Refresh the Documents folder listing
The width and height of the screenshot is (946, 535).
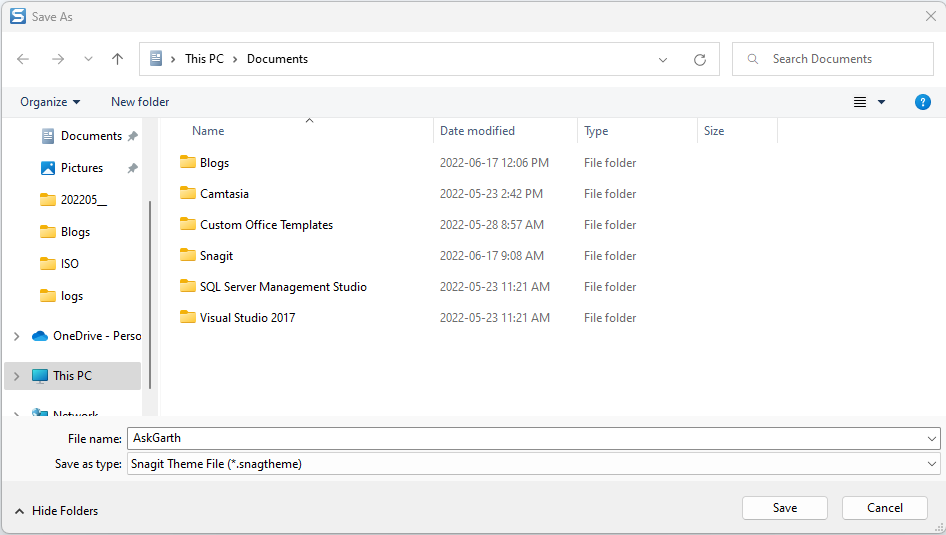[700, 60]
